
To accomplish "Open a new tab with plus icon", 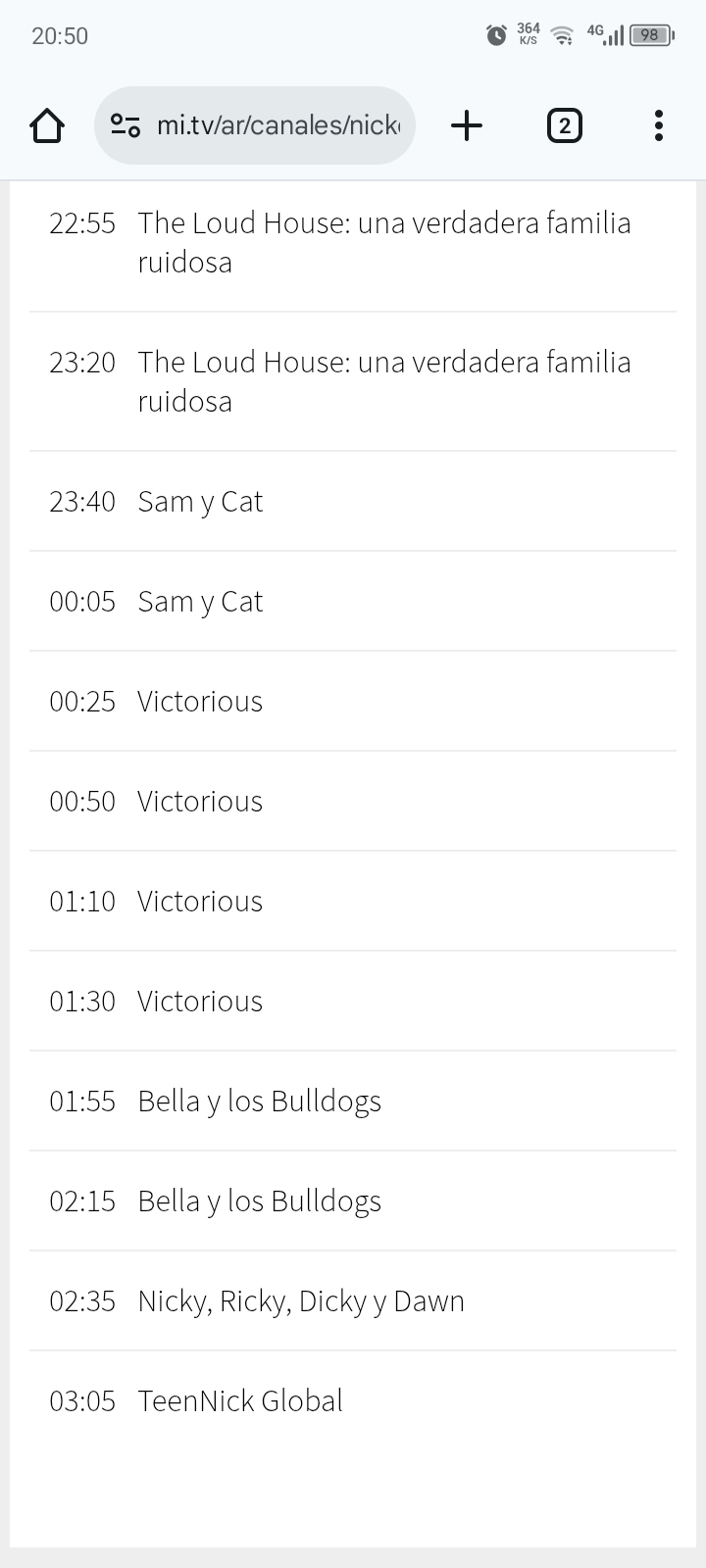I will pyautogui.click(x=467, y=125).
